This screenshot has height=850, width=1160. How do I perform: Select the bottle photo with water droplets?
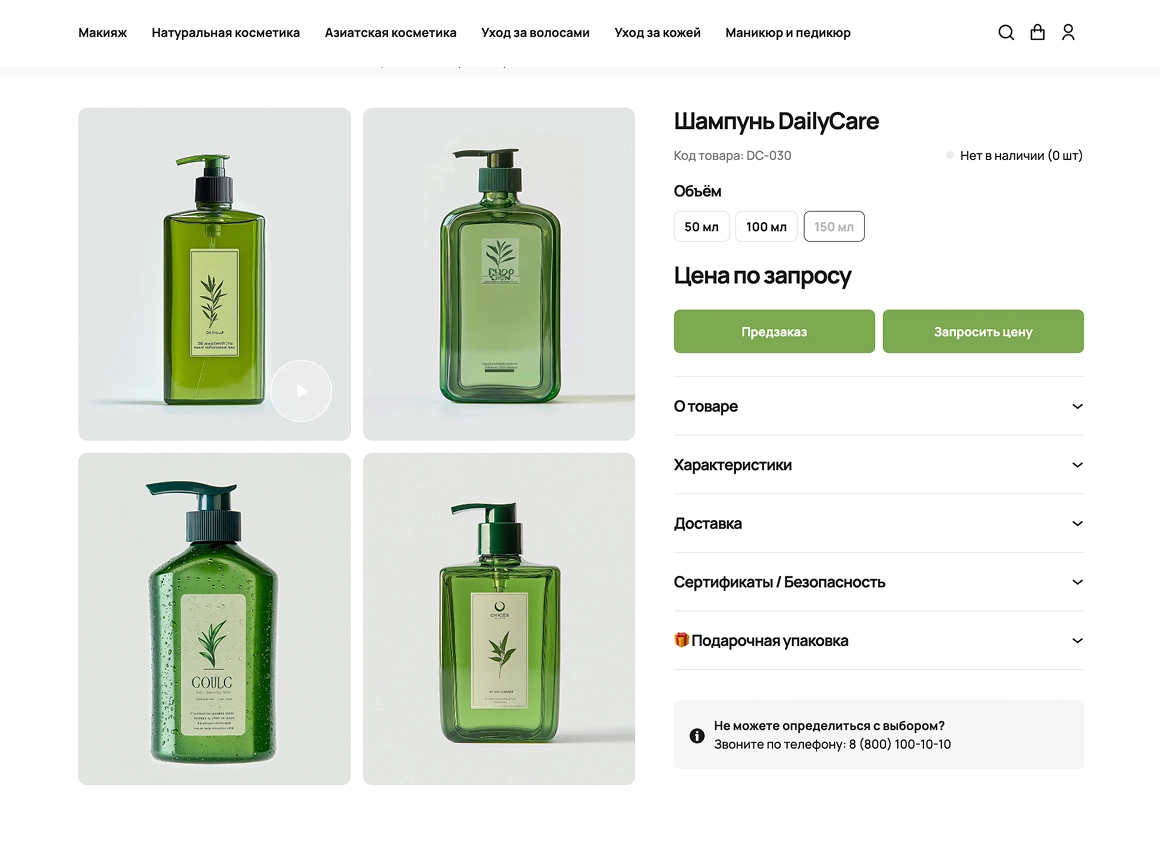tap(213, 618)
